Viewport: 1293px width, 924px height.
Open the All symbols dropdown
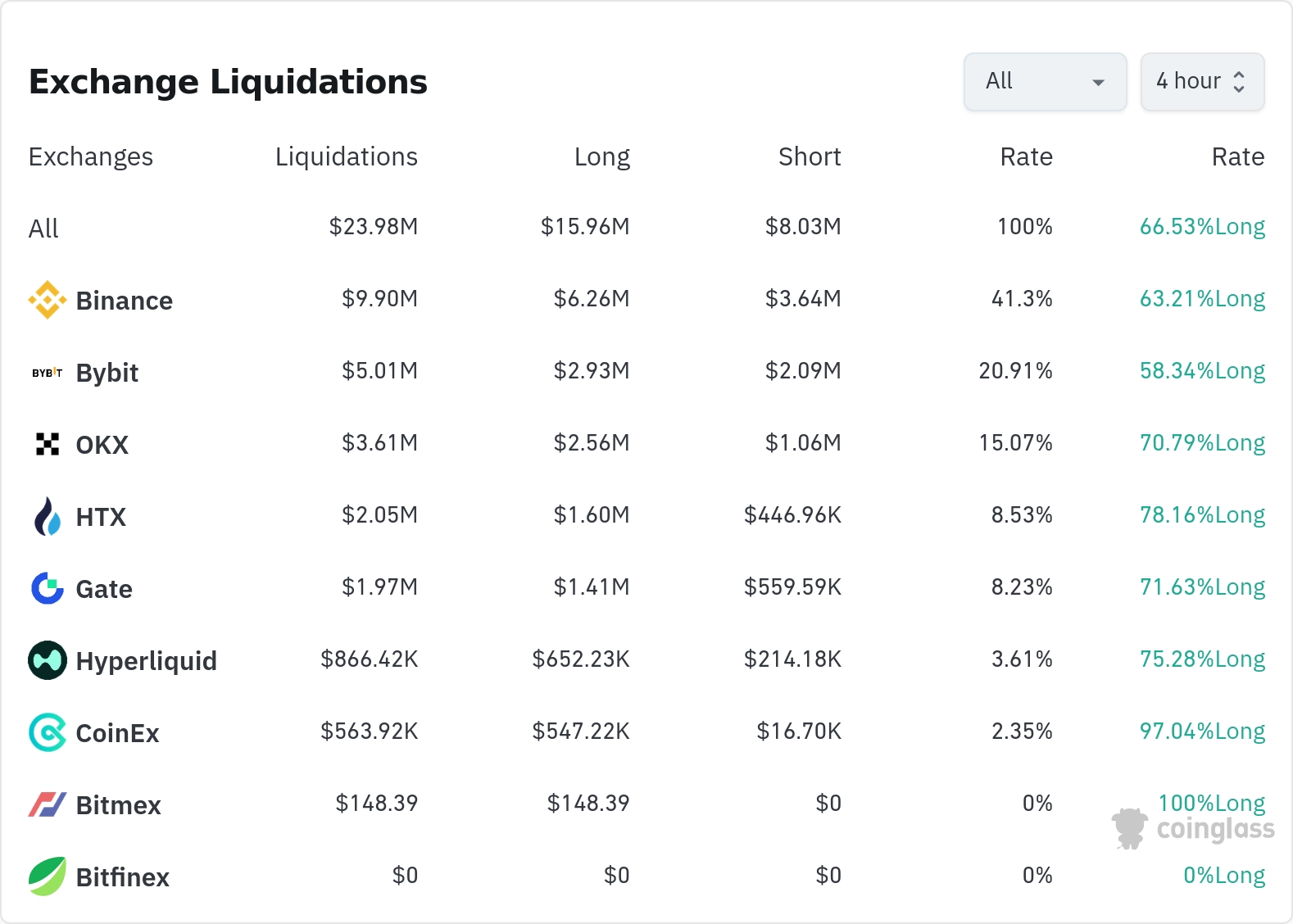(x=1045, y=82)
